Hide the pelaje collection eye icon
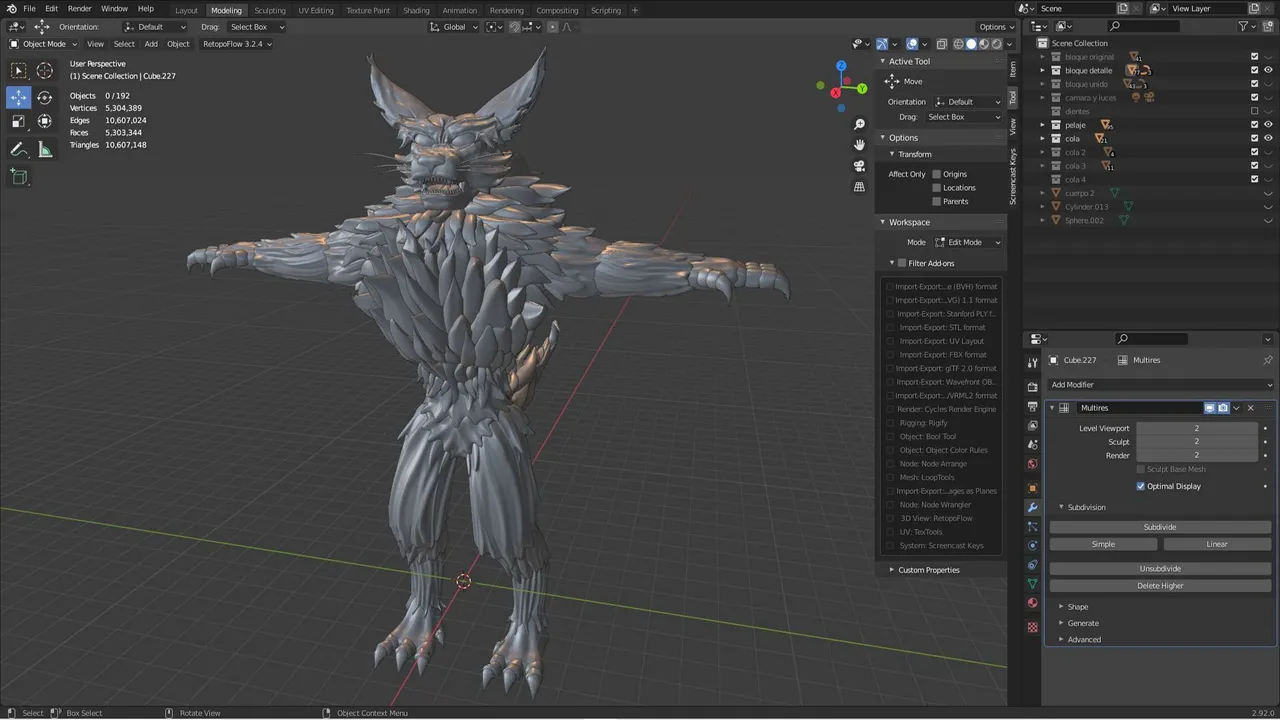 click(x=1269, y=125)
